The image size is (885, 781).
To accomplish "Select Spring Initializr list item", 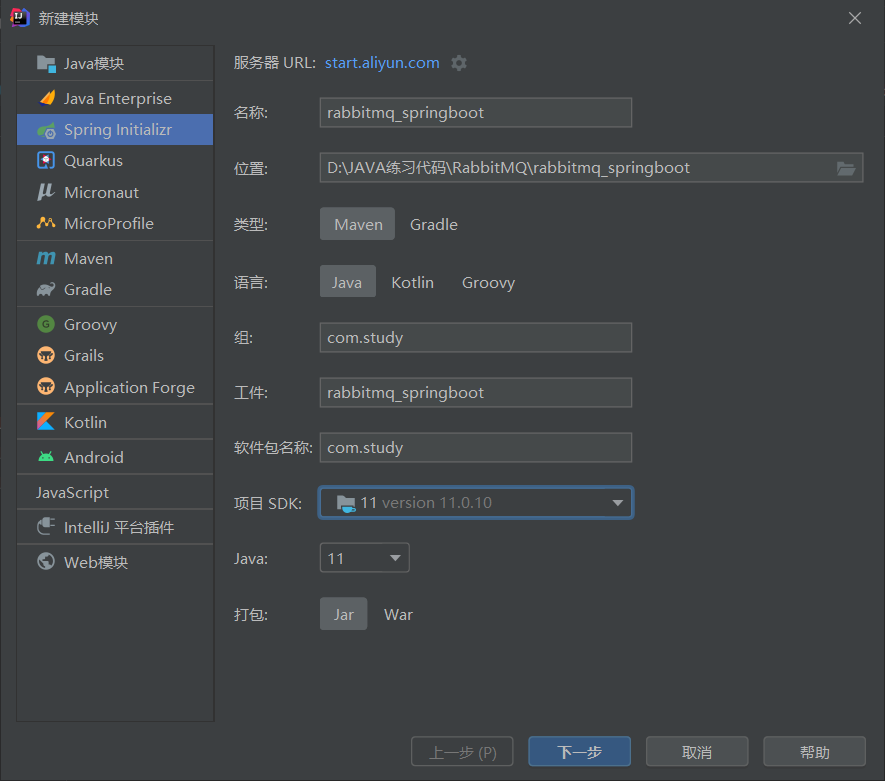I will click(x=115, y=130).
